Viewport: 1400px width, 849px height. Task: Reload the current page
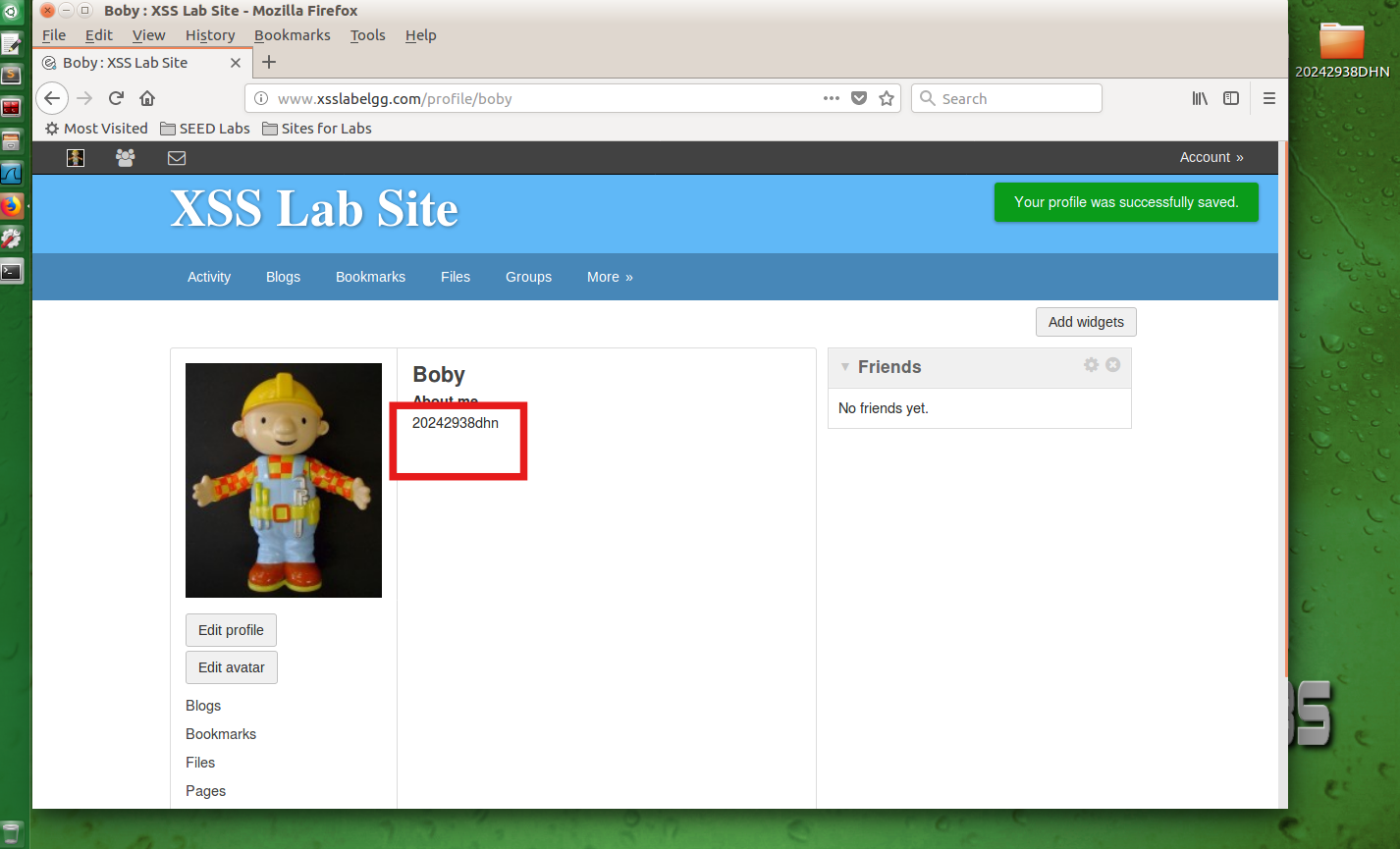click(x=116, y=98)
